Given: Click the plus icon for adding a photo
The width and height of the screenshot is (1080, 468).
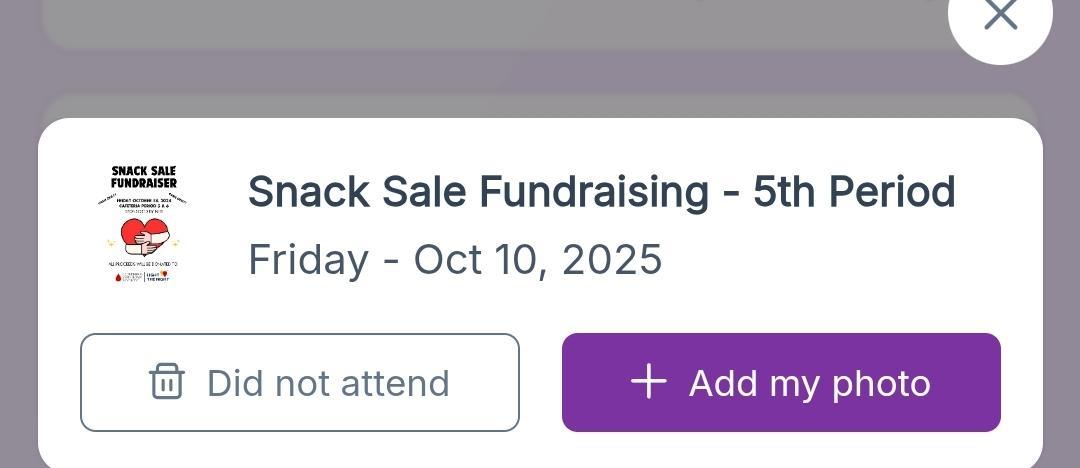Looking at the screenshot, I should (x=648, y=382).
